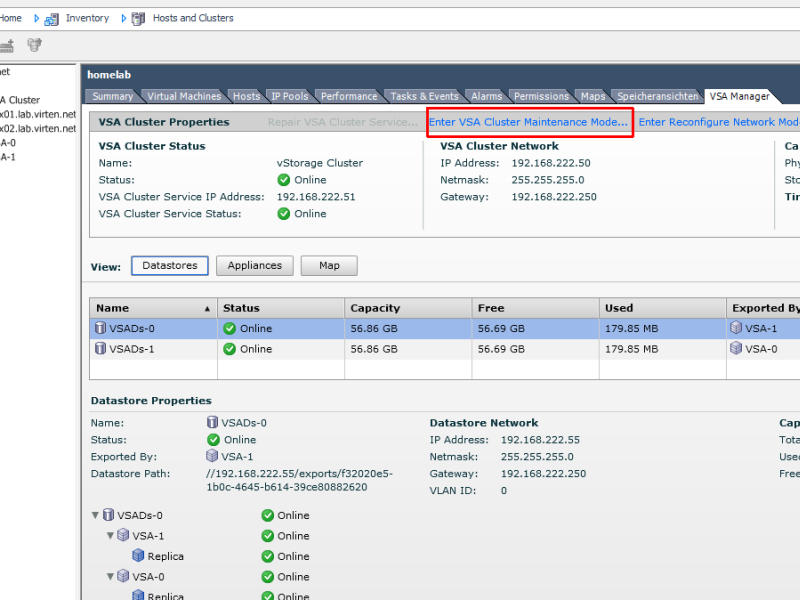Click the Inventory icon in breadcrumb
This screenshot has height=600, width=800.
[51, 19]
